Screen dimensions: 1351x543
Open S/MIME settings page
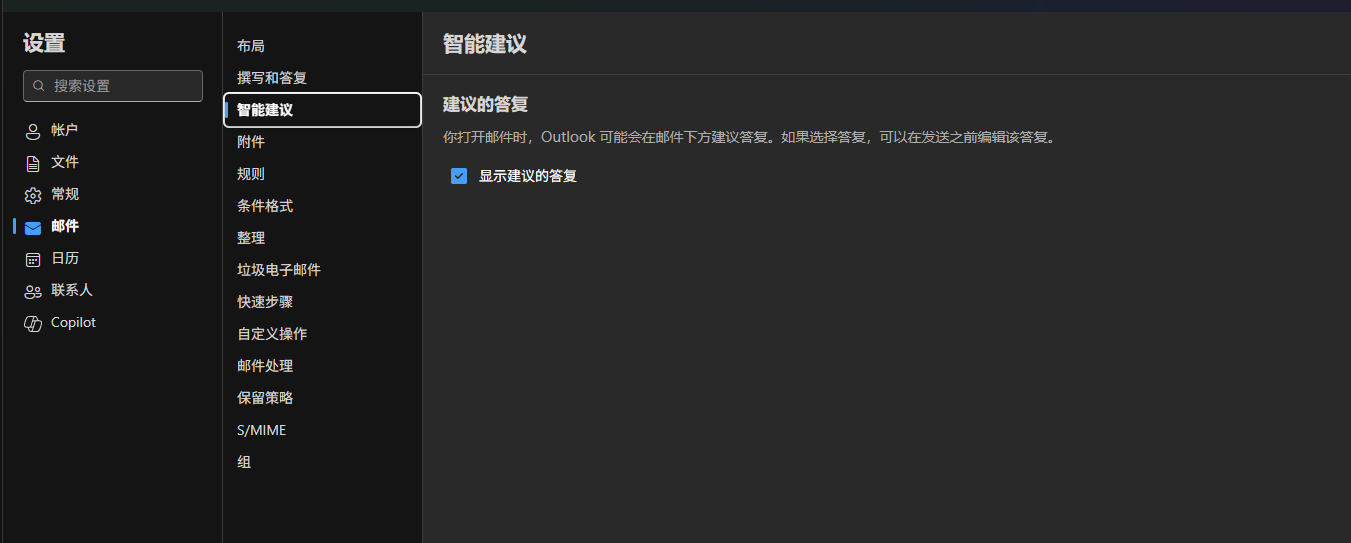322,430
